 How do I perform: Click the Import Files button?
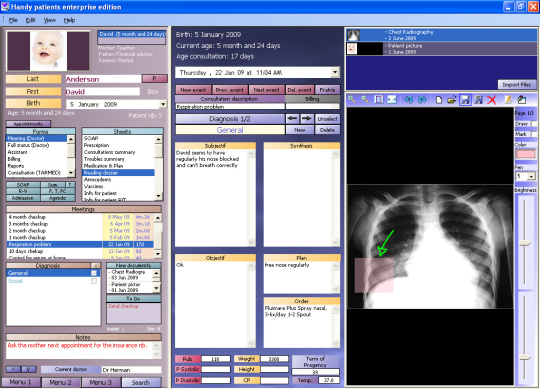[517, 85]
